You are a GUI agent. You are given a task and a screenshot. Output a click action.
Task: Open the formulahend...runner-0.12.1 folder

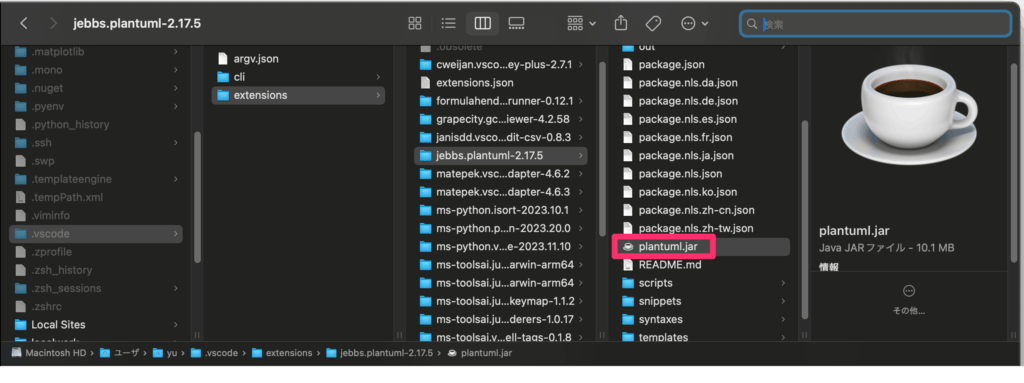coord(501,101)
